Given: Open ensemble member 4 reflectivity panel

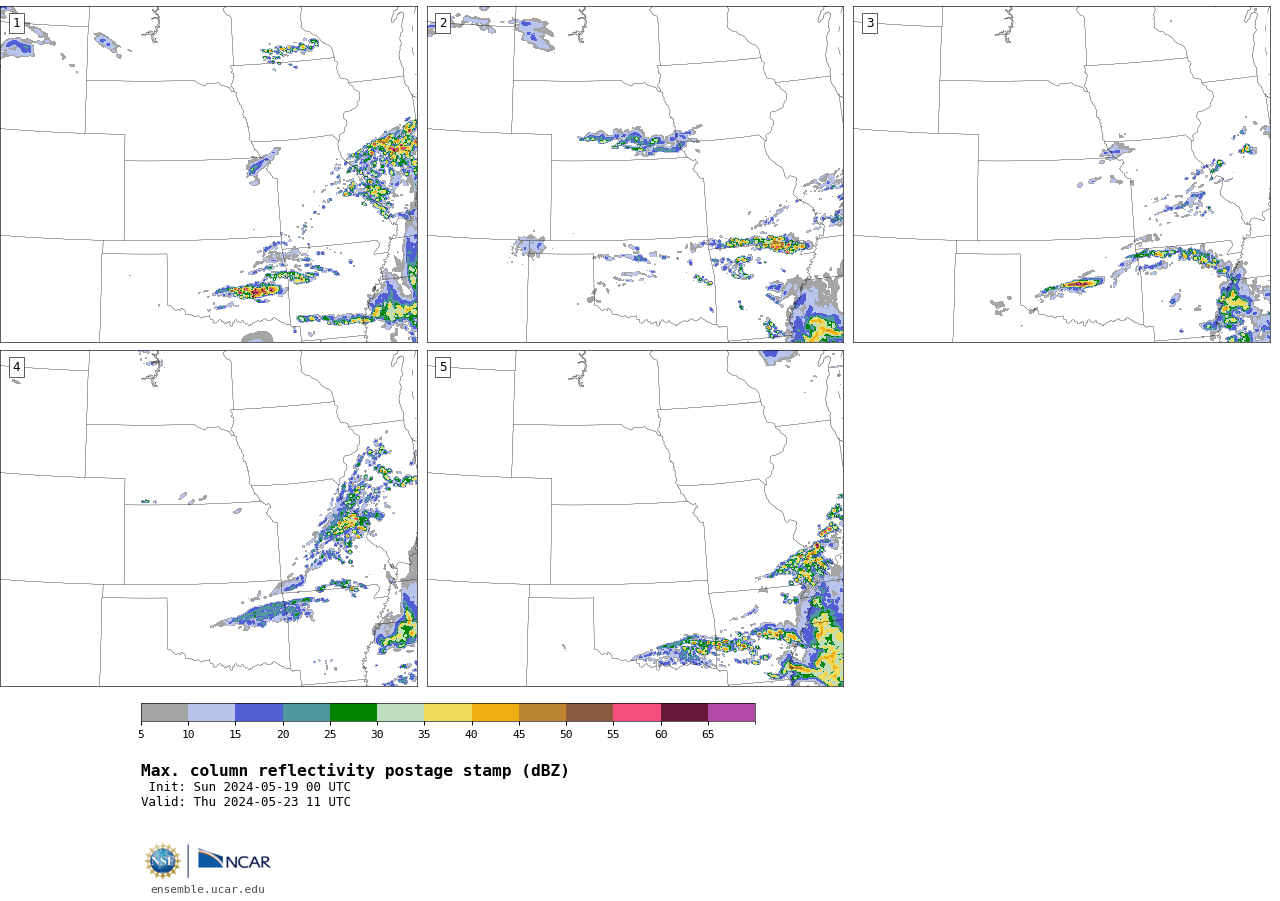Looking at the screenshot, I should 209,518.
